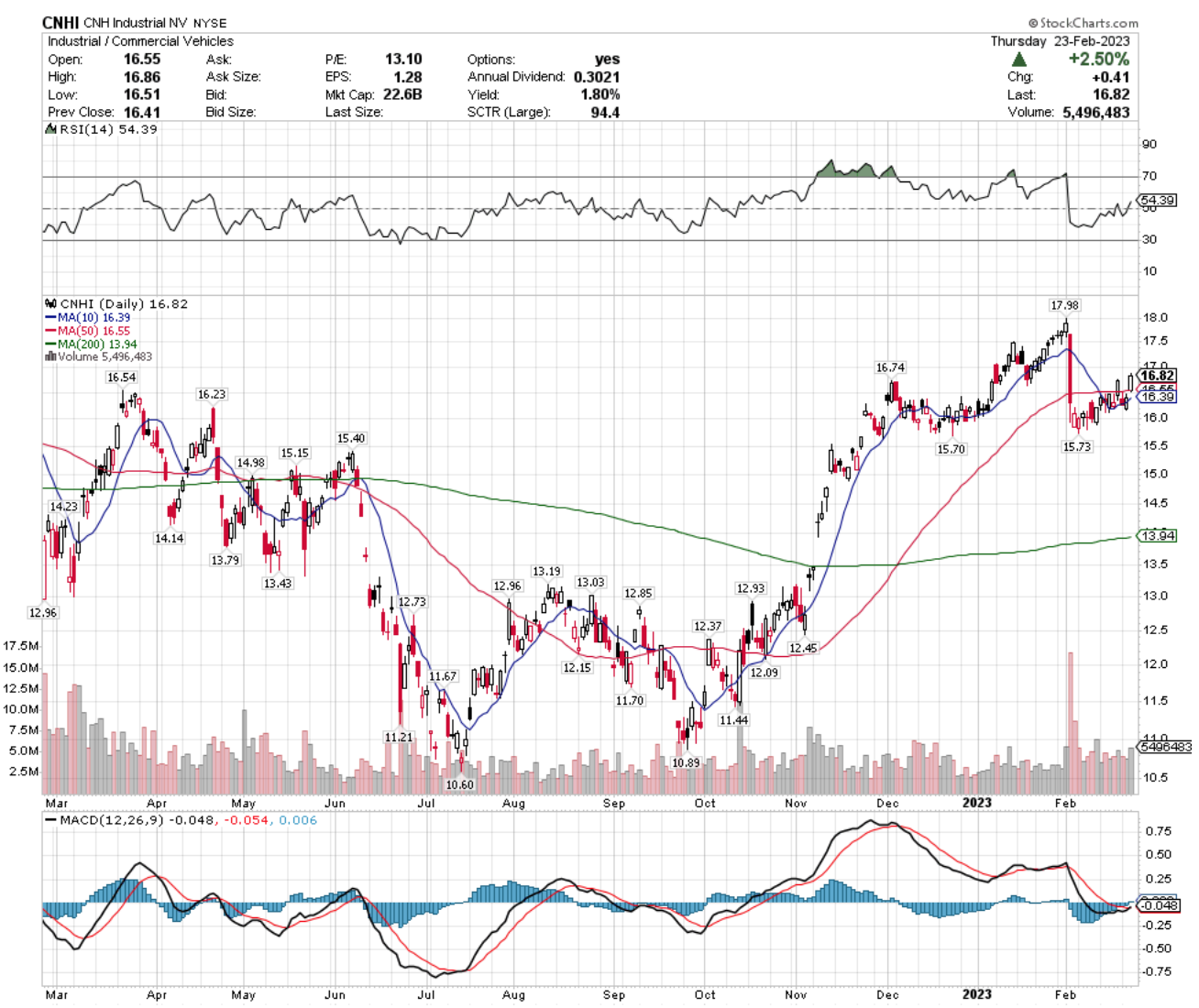Click the CNH Industrial NV company name

click(x=136, y=23)
